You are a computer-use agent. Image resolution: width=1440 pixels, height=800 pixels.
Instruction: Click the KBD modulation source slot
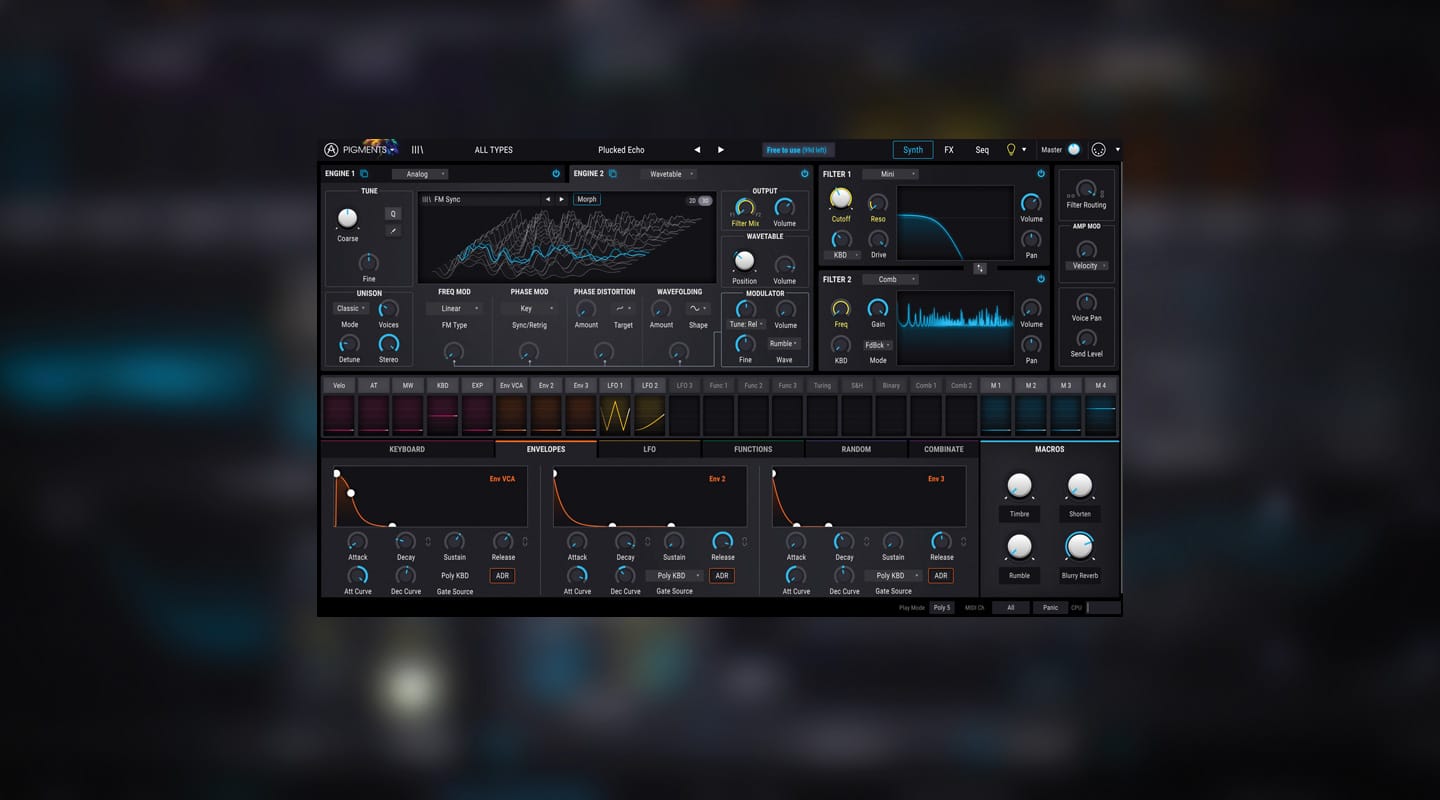[x=442, y=408]
